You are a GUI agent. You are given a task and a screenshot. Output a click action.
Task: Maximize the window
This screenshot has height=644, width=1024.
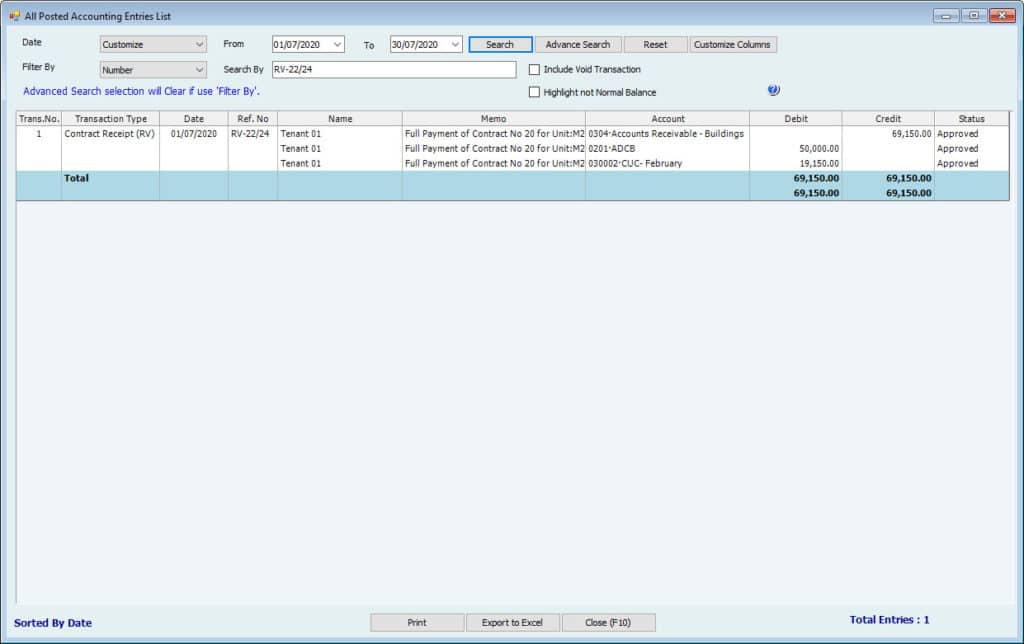pyautogui.click(x=973, y=16)
